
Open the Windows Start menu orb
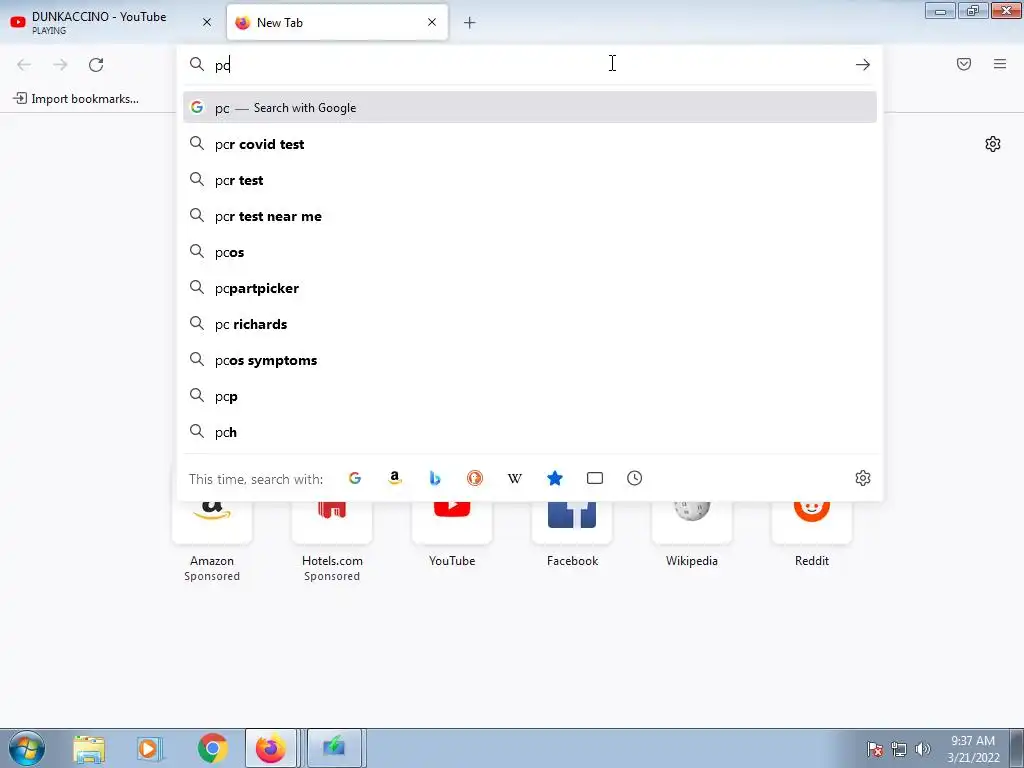click(x=27, y=748)
